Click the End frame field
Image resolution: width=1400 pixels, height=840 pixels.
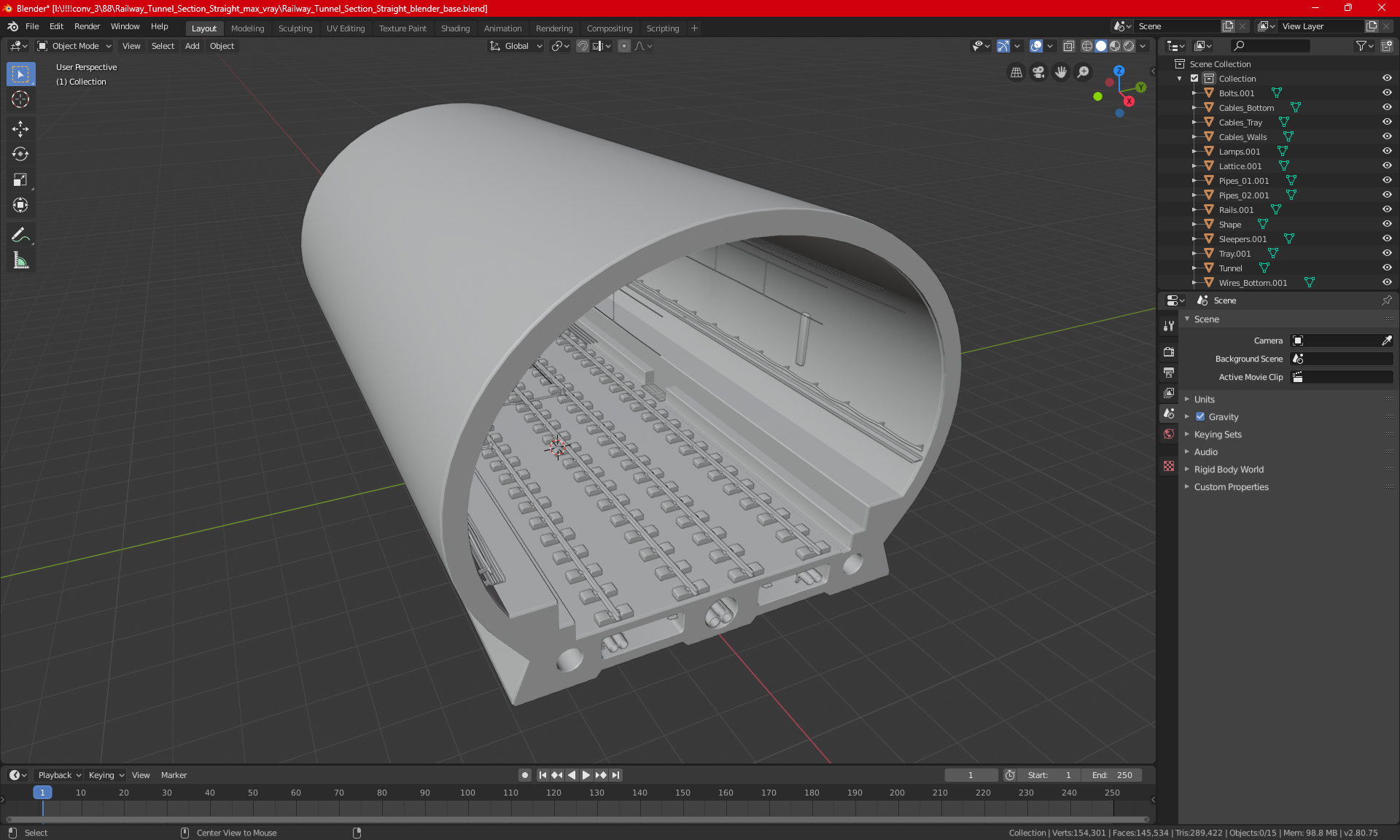click(1112, 775)
